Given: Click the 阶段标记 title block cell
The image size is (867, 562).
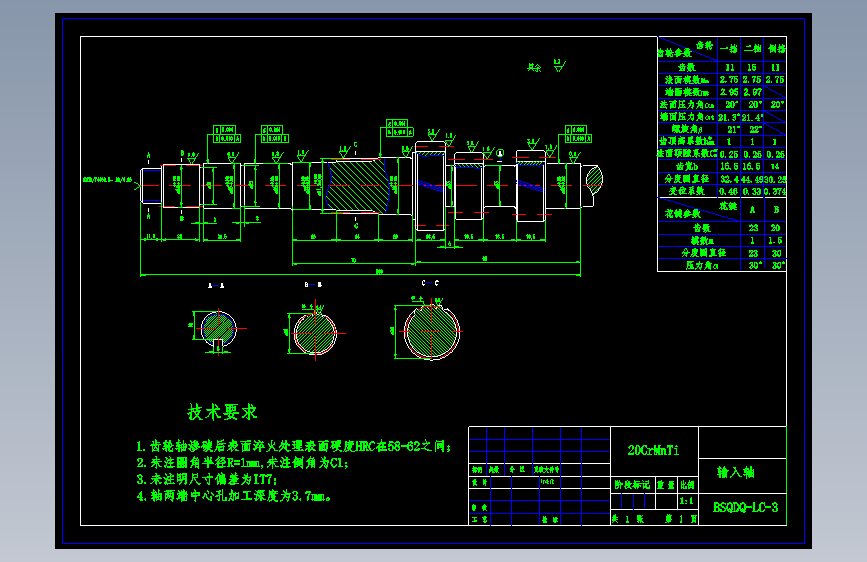Looking at the screenshot, I should click(x=632, y=485).
